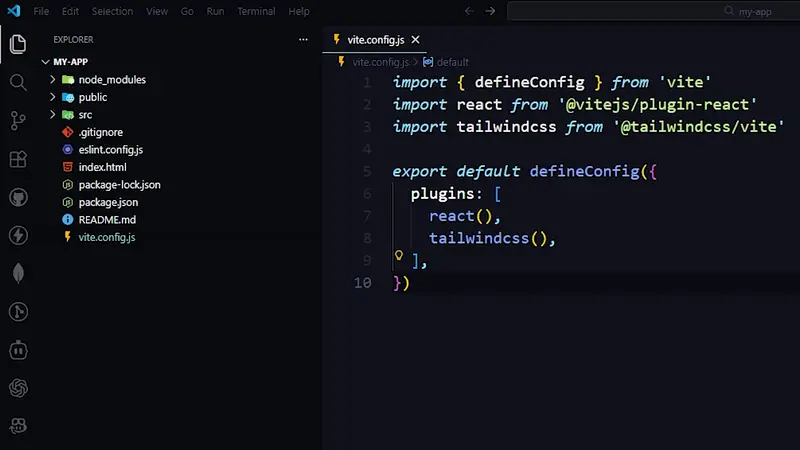Open the Explorer view in activity bar

coord(17,44)
